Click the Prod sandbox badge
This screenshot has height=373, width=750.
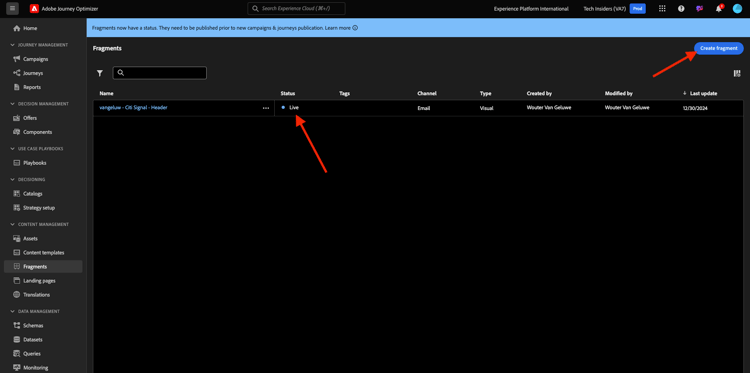[638, 9]
